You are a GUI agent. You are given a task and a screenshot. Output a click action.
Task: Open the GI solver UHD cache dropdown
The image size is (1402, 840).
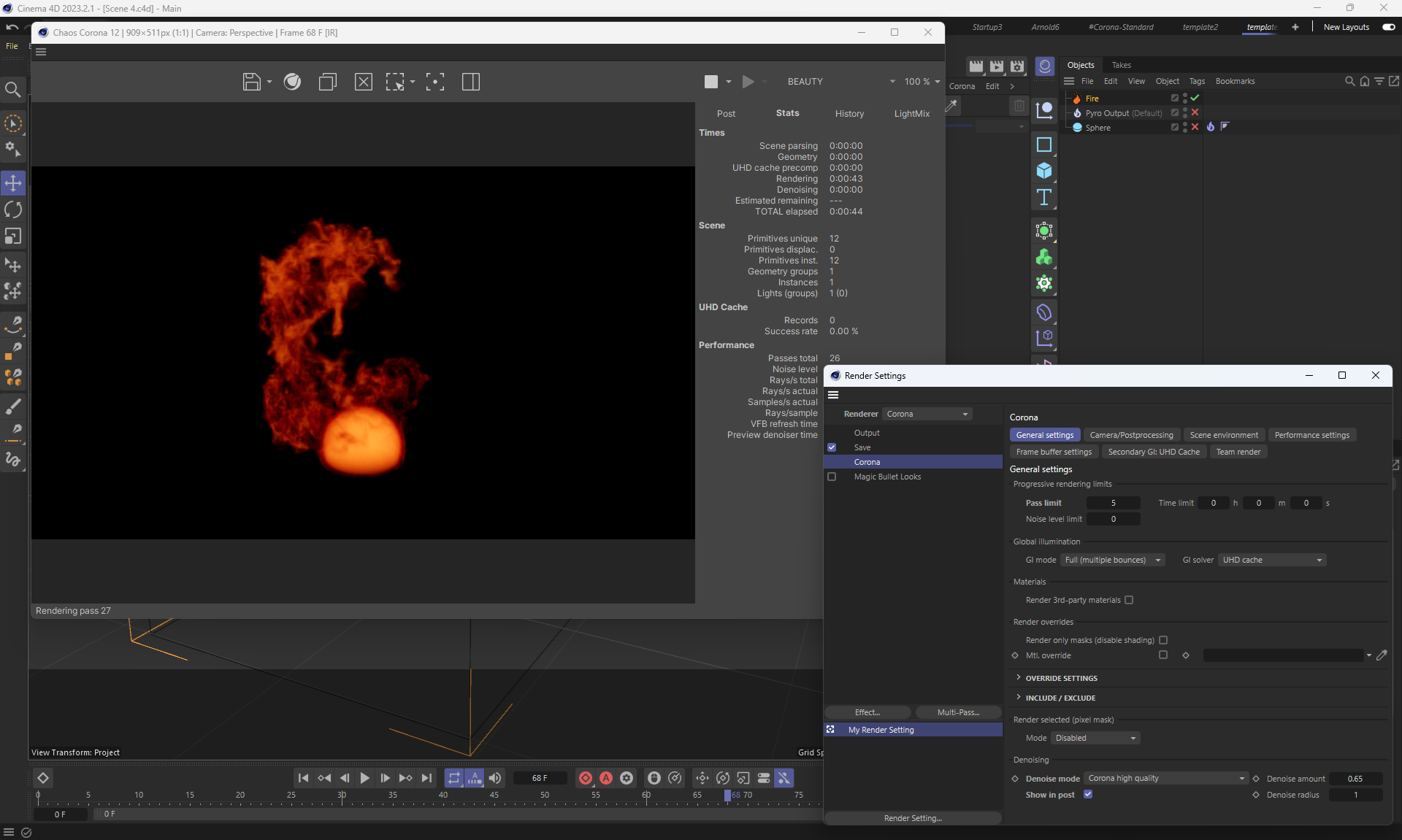pyautogui.click(x=1272, y=560)
